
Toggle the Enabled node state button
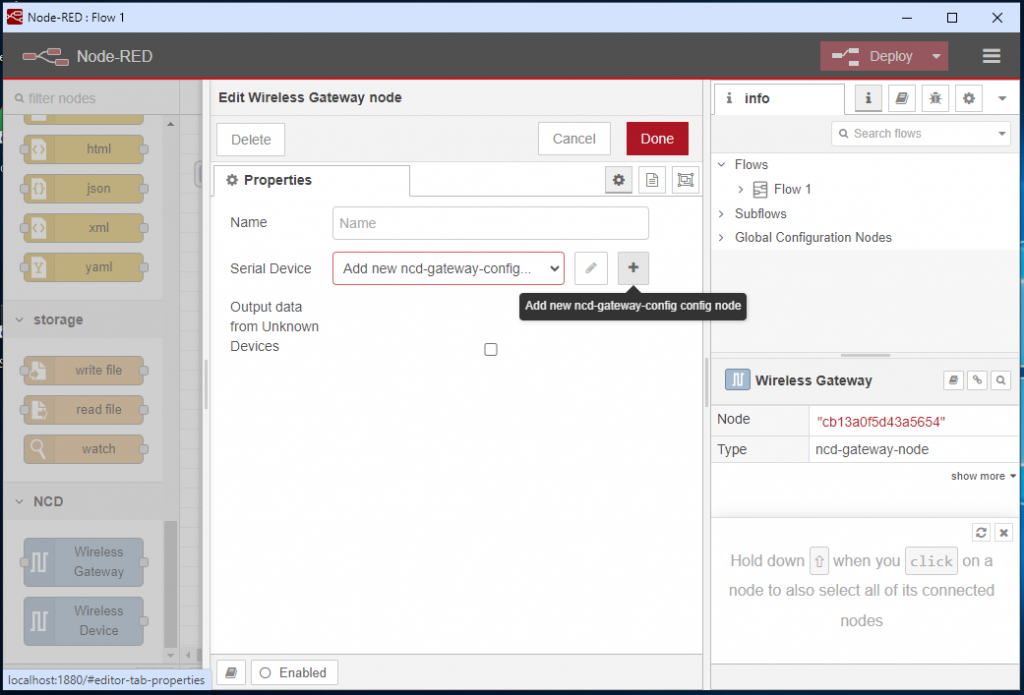294,673
